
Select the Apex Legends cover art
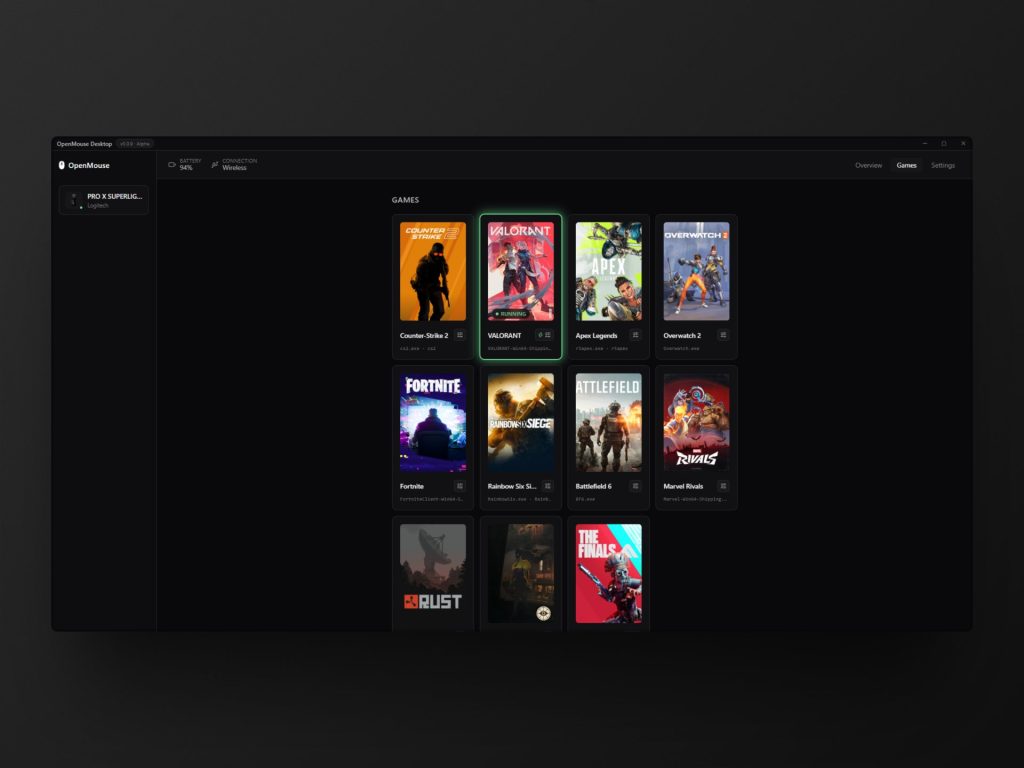(x=609, y=271)
